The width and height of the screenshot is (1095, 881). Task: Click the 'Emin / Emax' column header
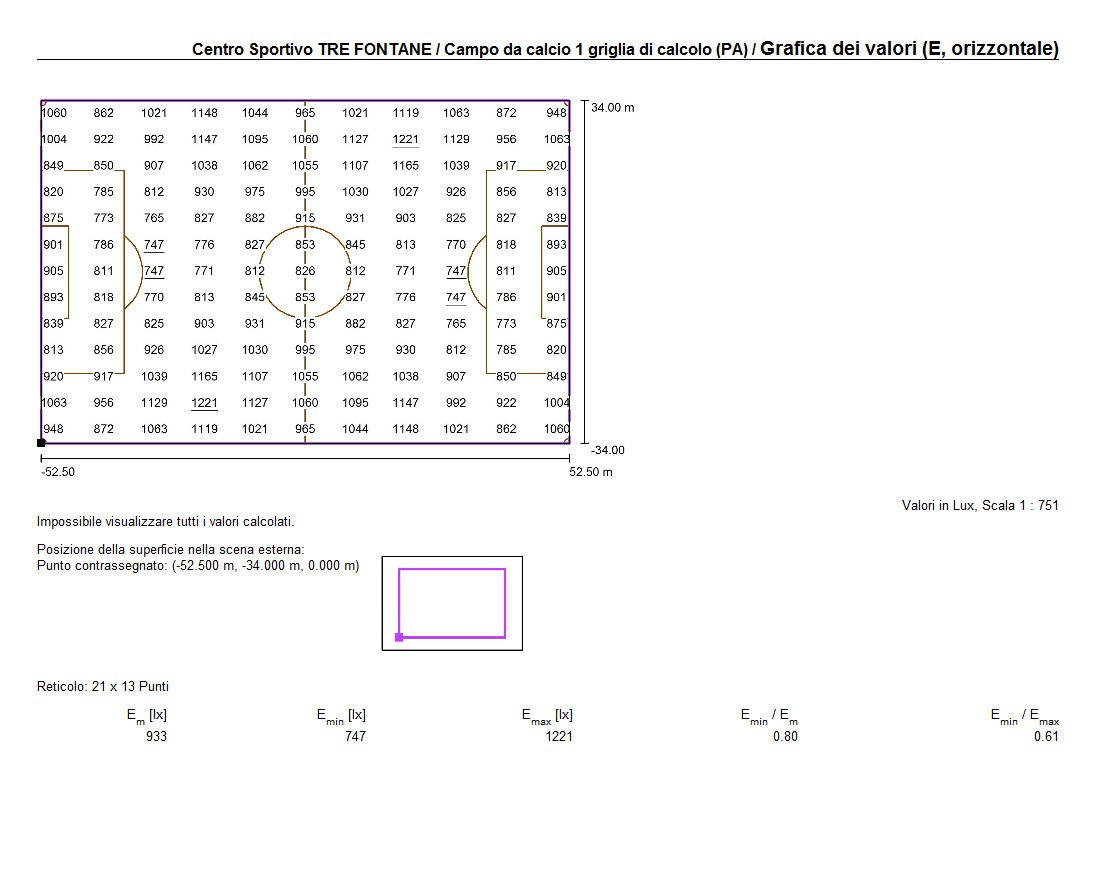coord(1025,716)
